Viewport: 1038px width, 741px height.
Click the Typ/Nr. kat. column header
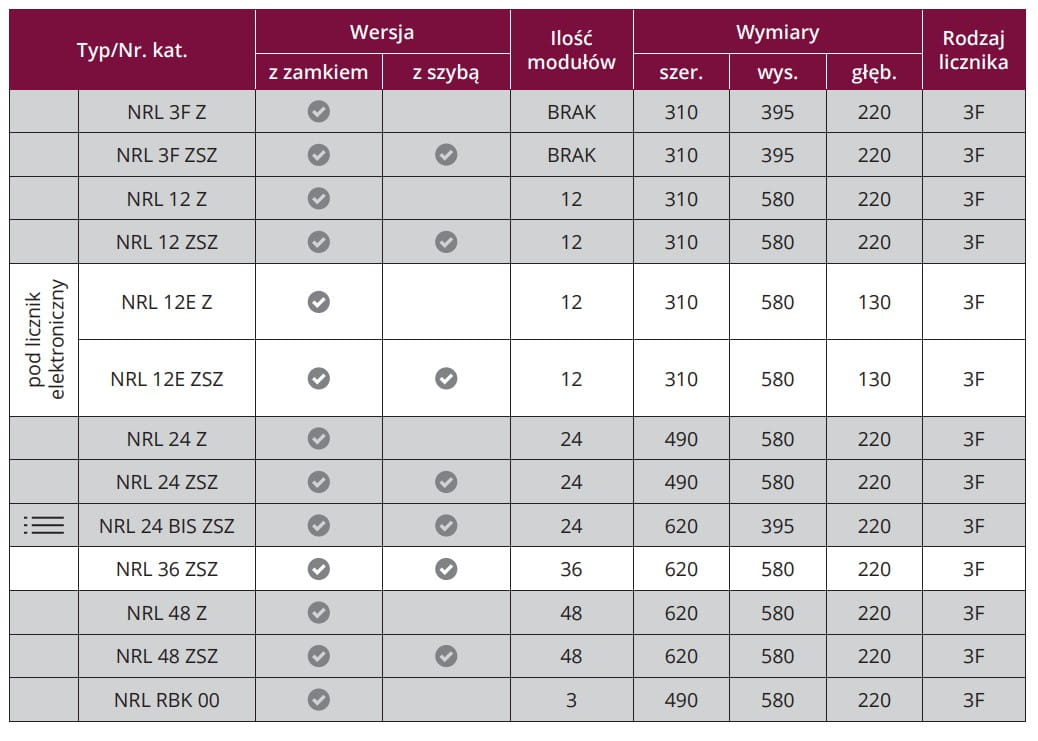tap(132, 50)
